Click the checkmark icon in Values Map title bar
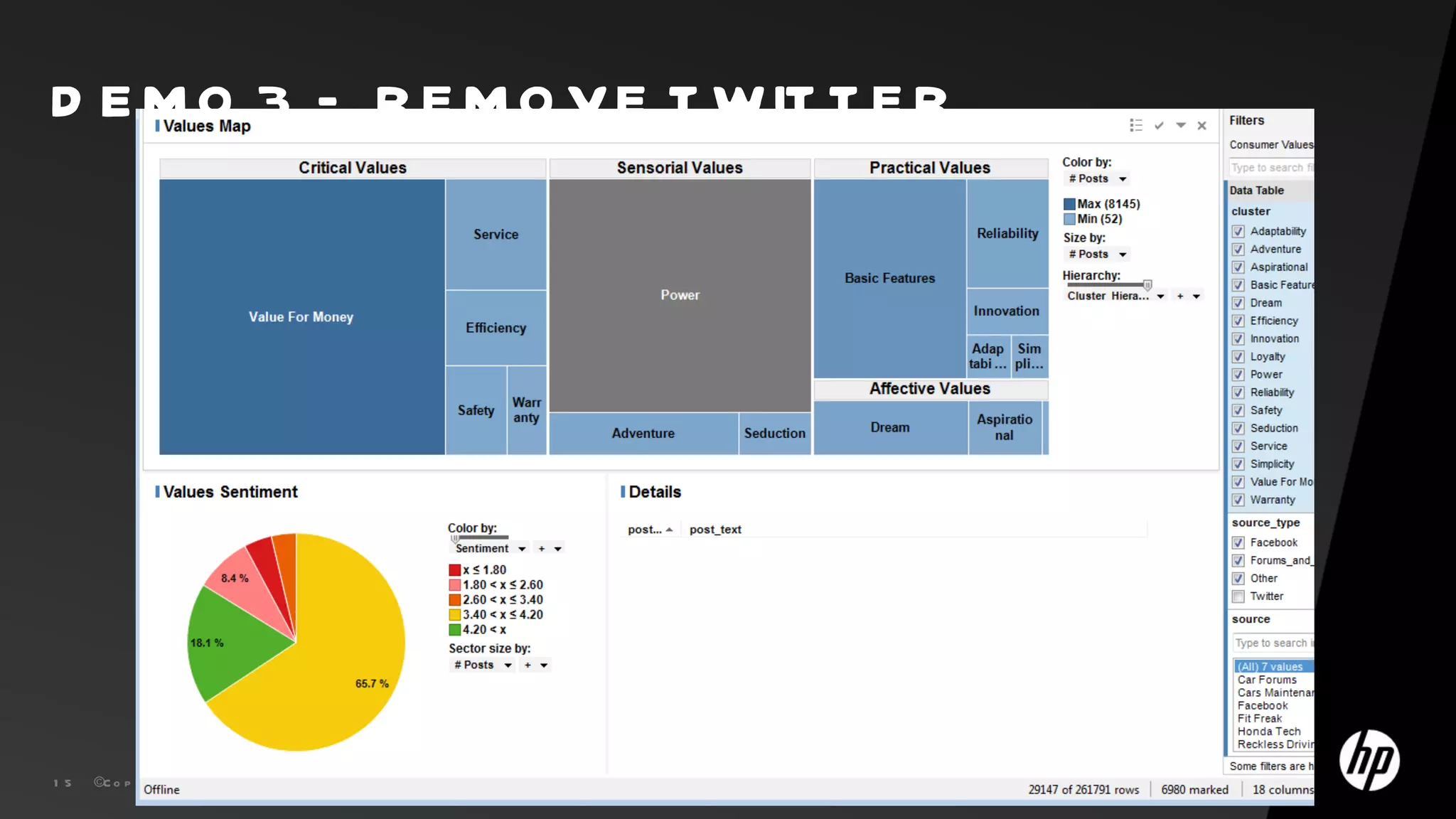The image size is (1456, 819). [x=1159, y=126]
